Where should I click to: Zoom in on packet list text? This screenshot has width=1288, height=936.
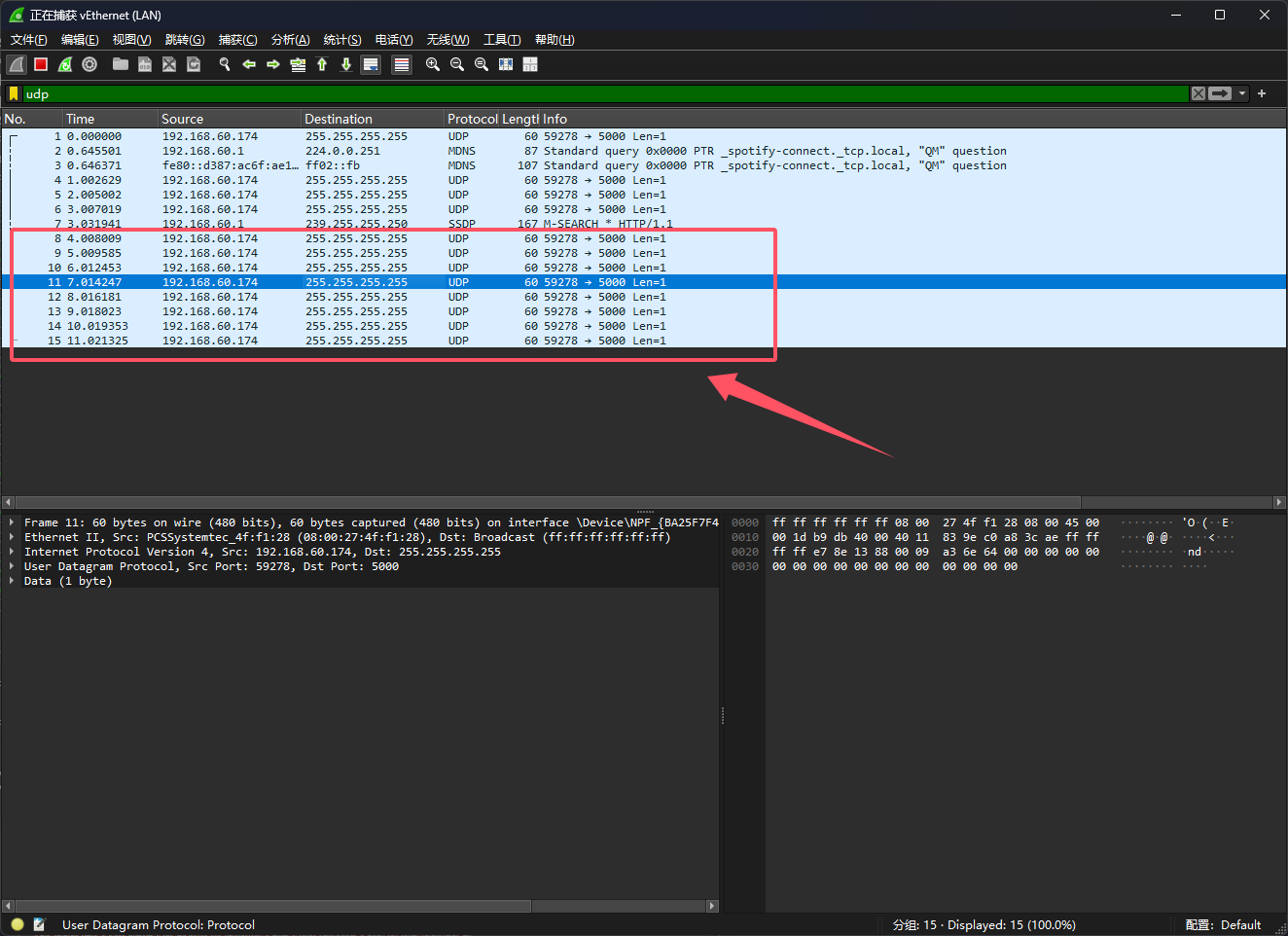[x=433, y=64]
